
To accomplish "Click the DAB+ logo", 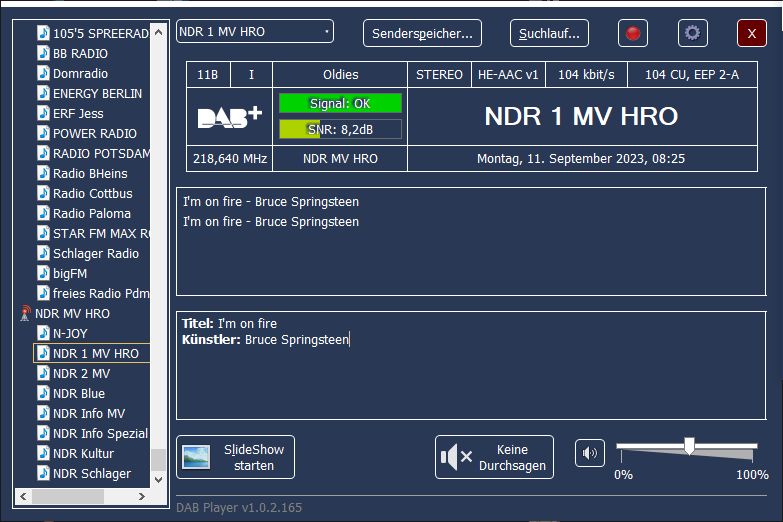I will tap(229, 117).
